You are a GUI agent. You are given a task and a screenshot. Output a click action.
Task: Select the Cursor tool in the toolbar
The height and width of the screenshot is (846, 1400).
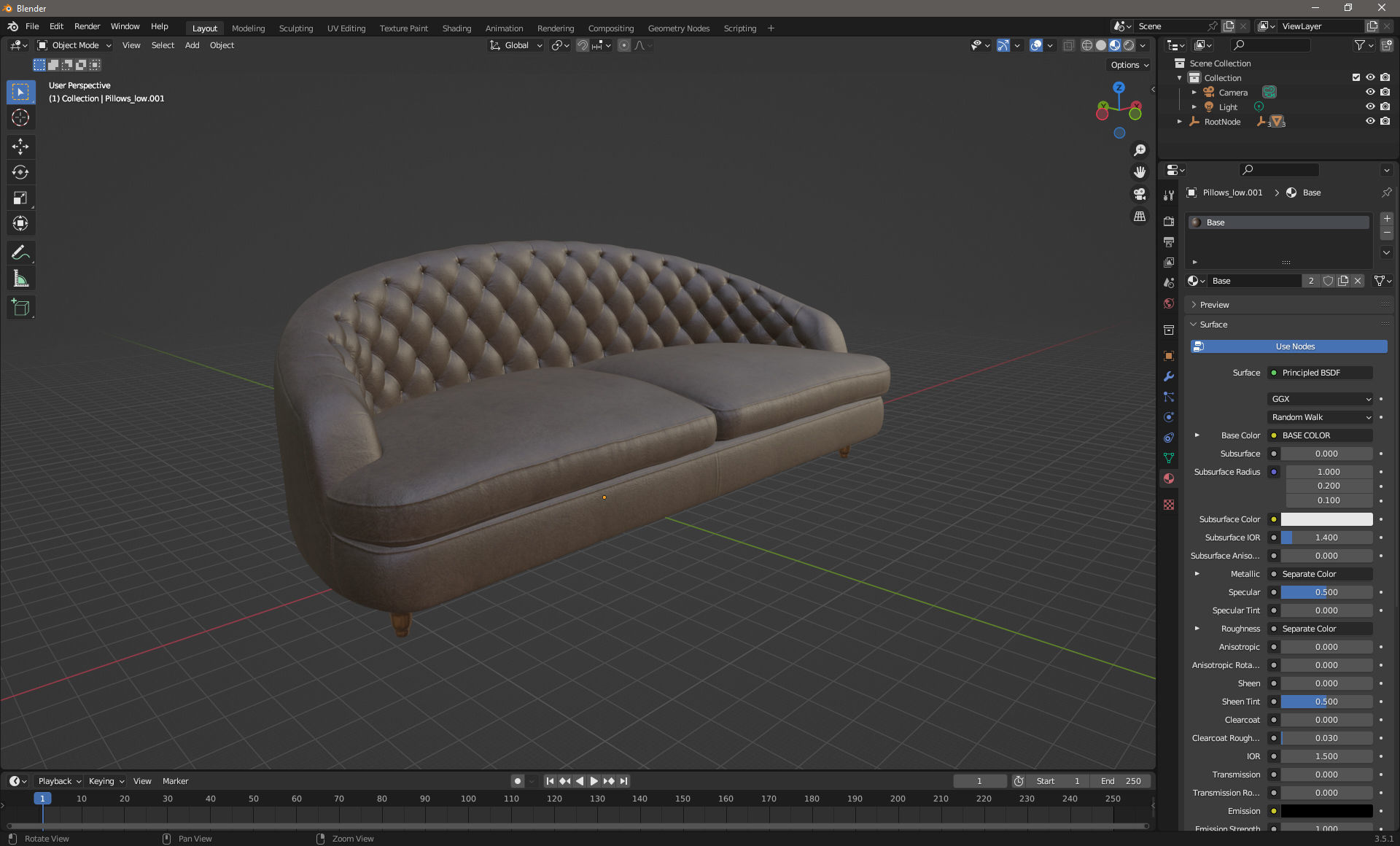click(x=20, y=117)
